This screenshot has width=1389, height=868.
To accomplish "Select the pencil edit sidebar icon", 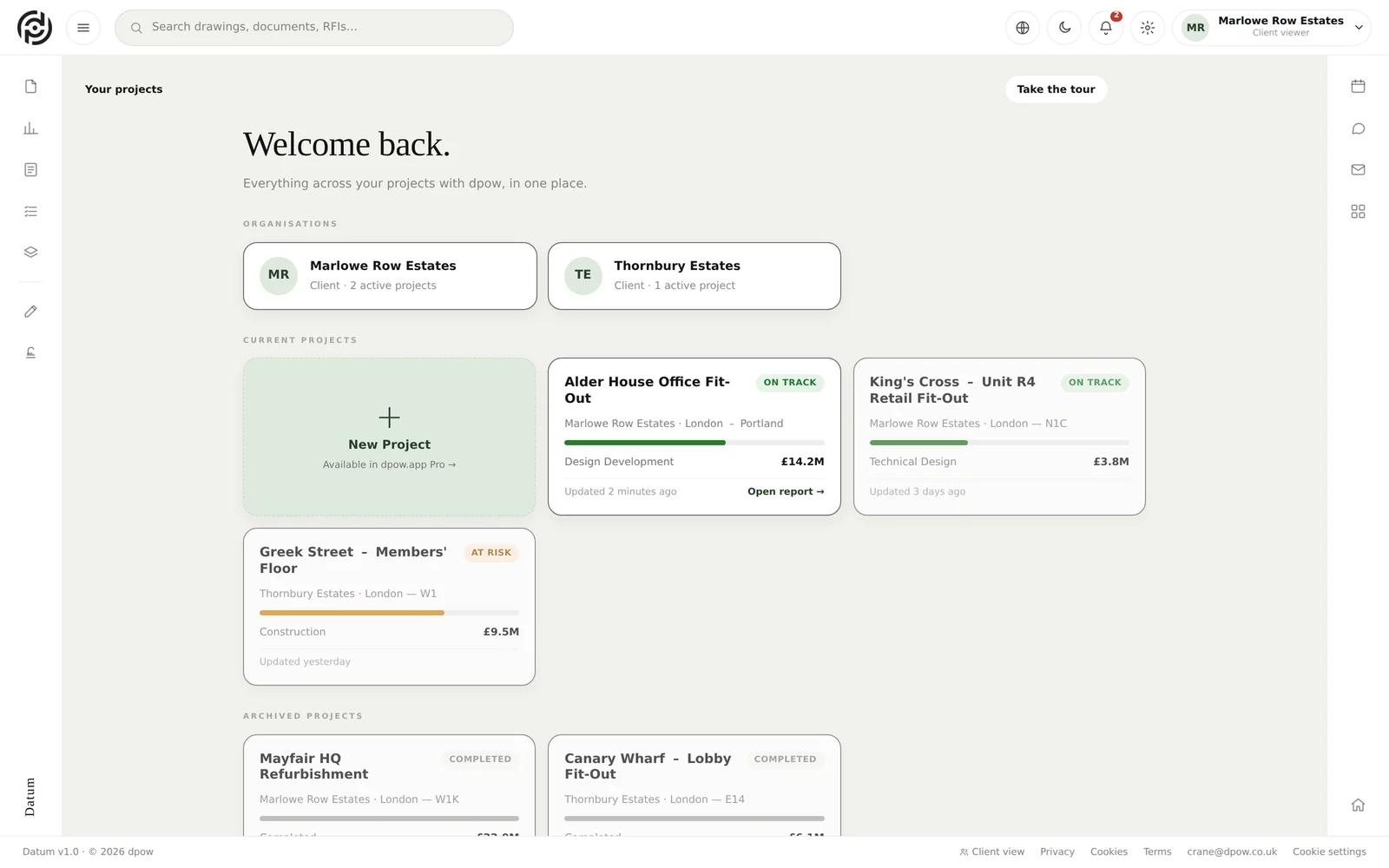I will [x=31, y=312].
